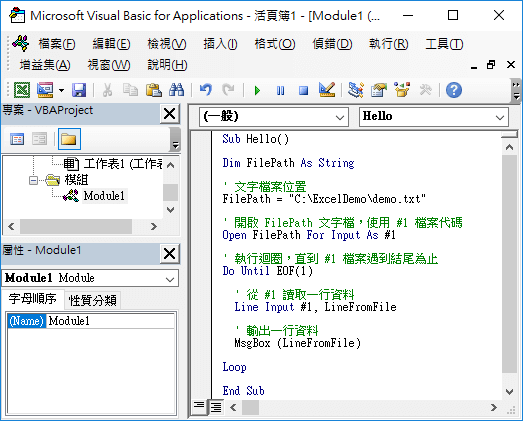Switch to the 性質分類 tab
This screenshot has height=421, width=523.
click(x=92, y=300)
